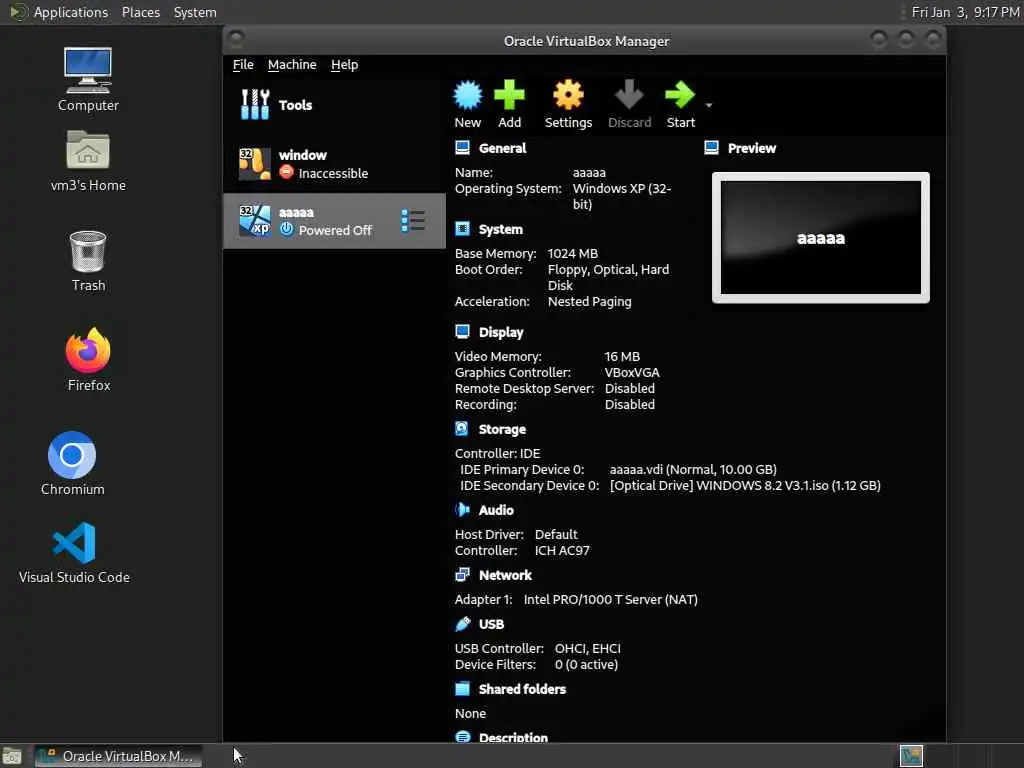Start the aaaaa VM with green arrow
The width and height of the screenshot is (1024, 768).
680,95
